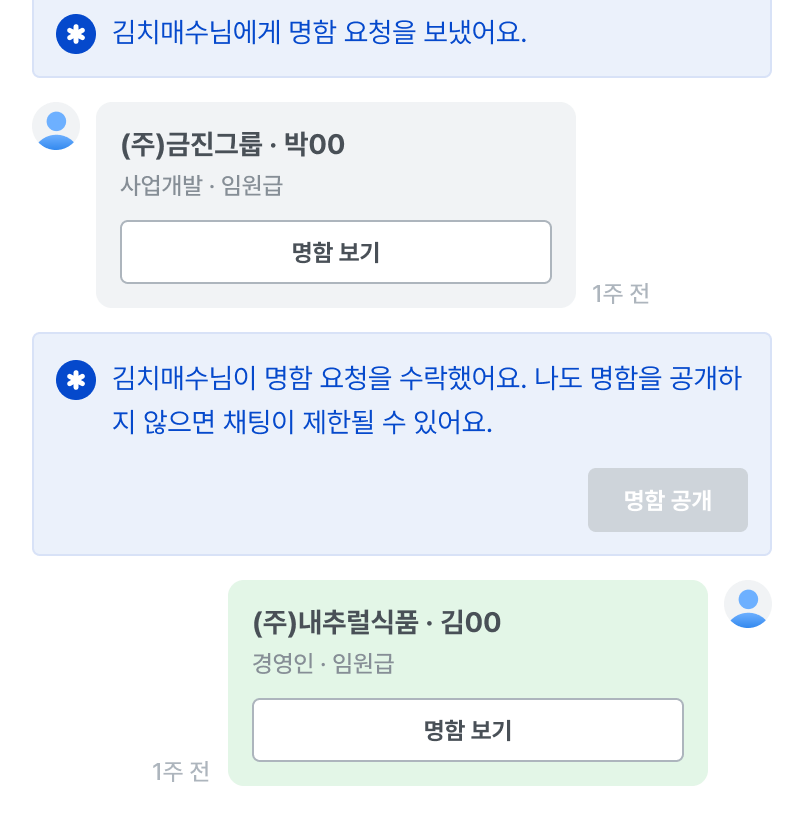Click the asterisk icon beside '명함 요청을 보냈어요'
Viewport: 804px width, 818px height.
76,34
